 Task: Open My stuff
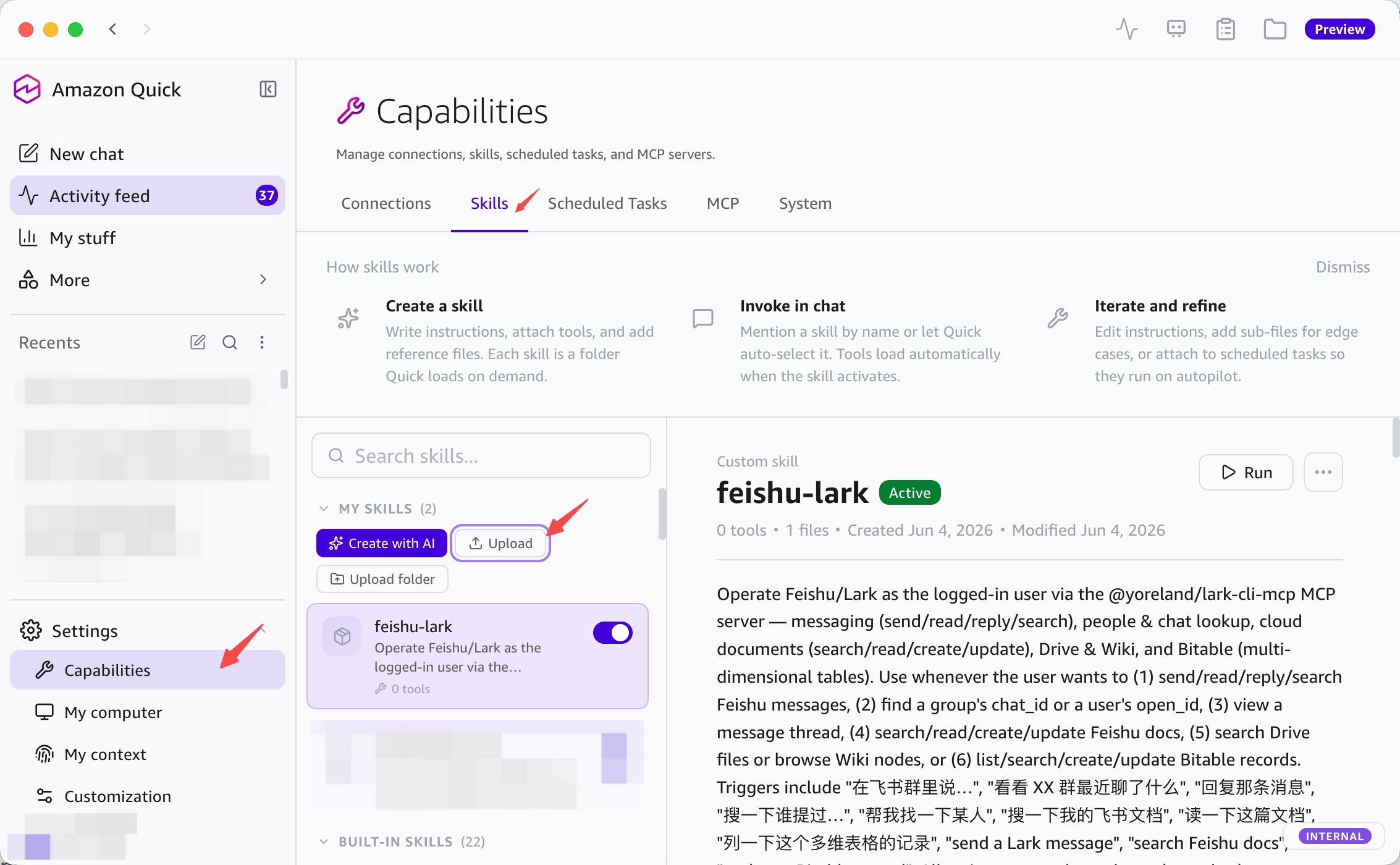pyautogui.click(x=147, y=238)
